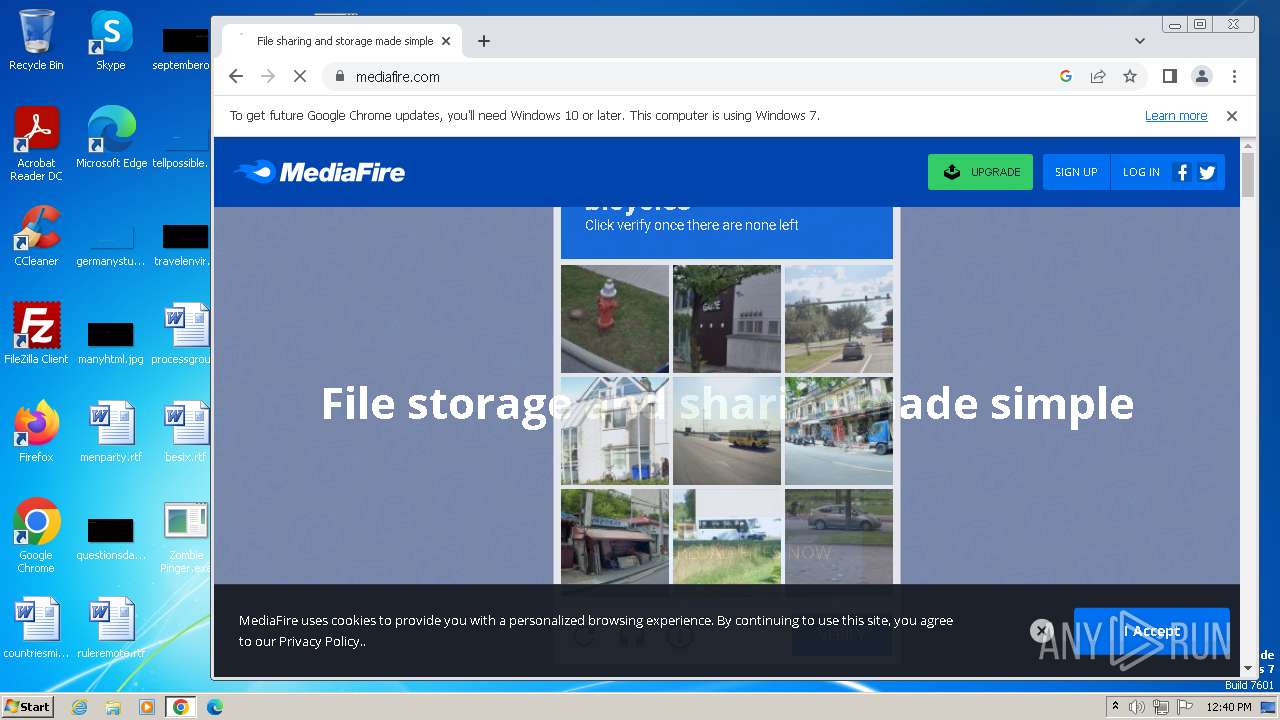The height and width of the screenshot is (720, 1280).
Task: Click the MediaFire logo
Action: (320, 172)
